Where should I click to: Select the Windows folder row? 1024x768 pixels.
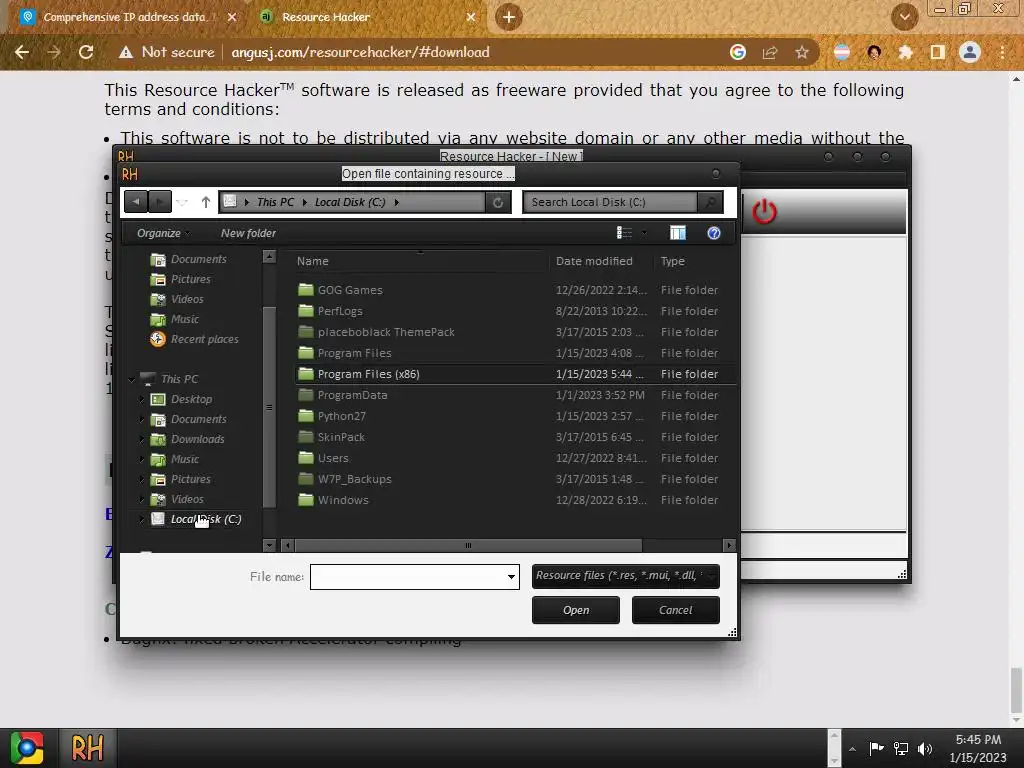[515, 500]
